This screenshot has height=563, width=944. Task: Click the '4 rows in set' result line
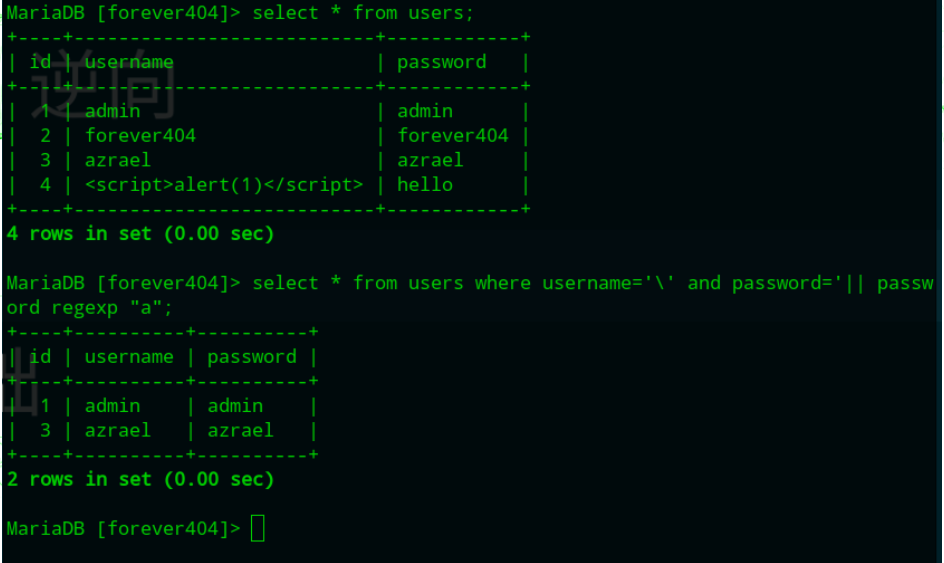tap(140, 234)
